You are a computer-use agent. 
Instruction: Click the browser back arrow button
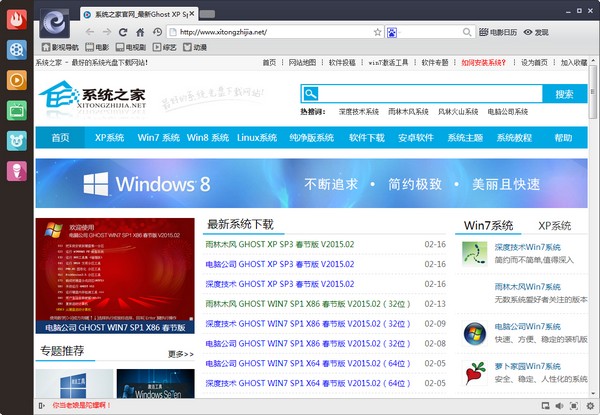coord(92,32)
